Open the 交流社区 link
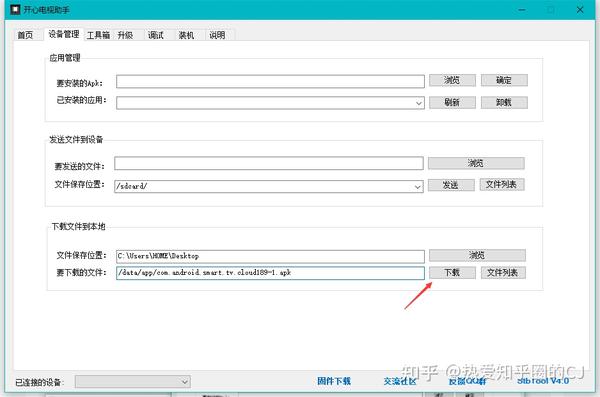The width and height of the screenshot is (600, 397). pos(400,381)
